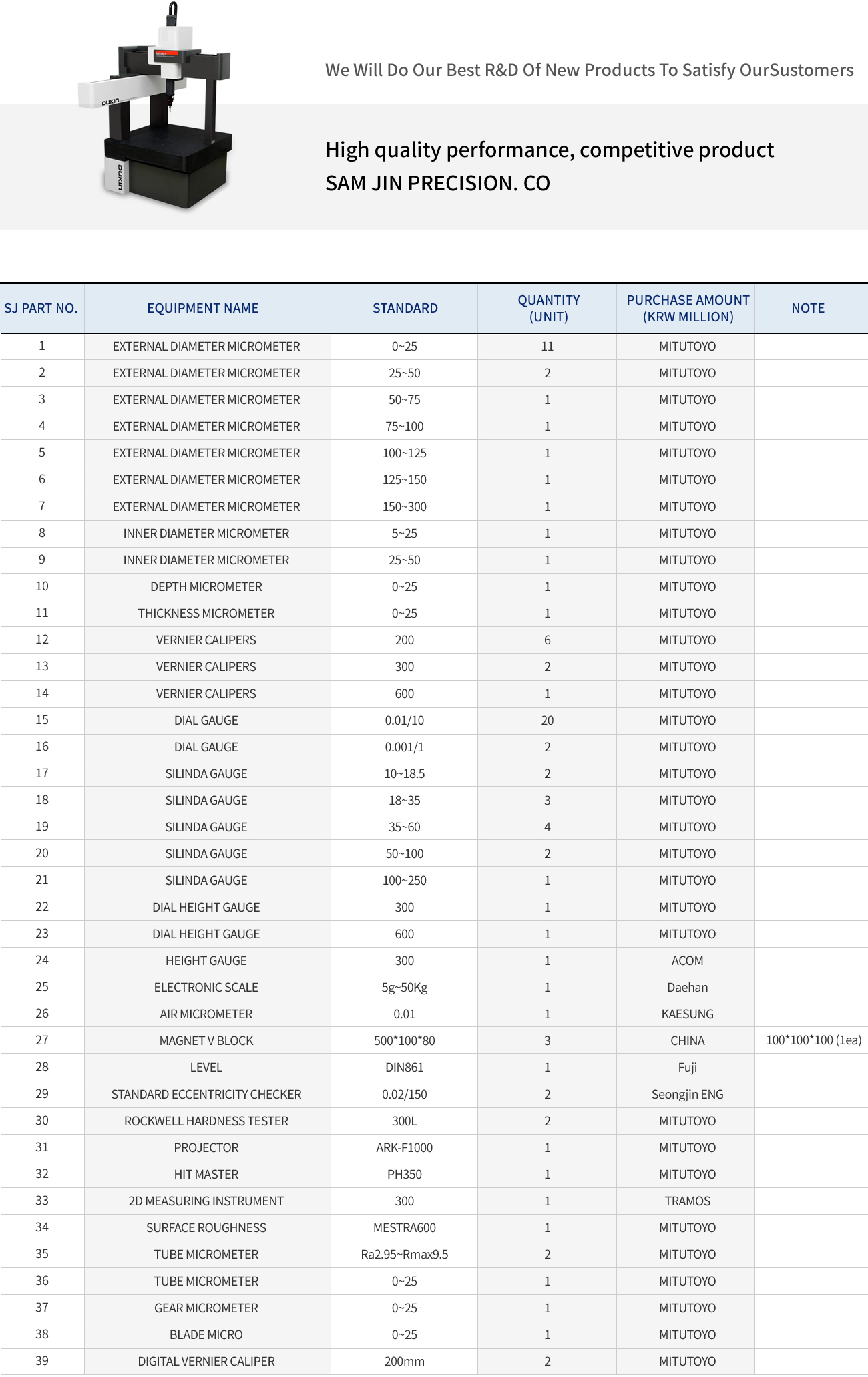Click quantity '20' for DIAL GAUGE

point(548,720)
